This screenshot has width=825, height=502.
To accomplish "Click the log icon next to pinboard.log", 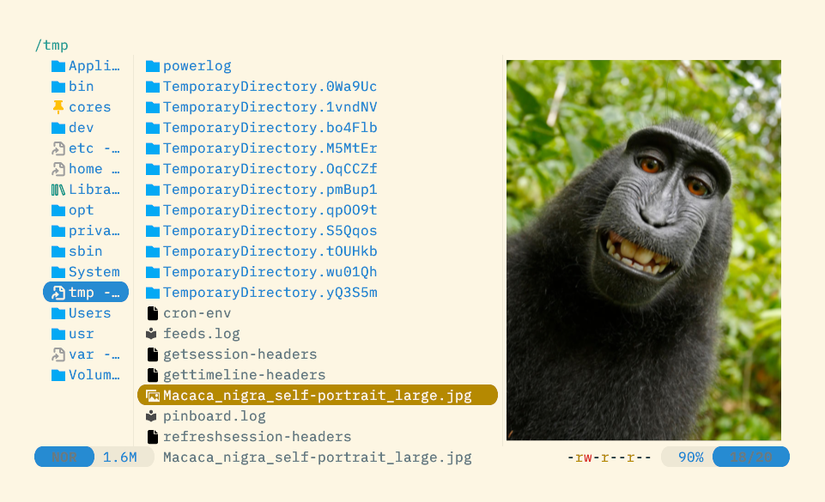I will click(x=152, y=416).
